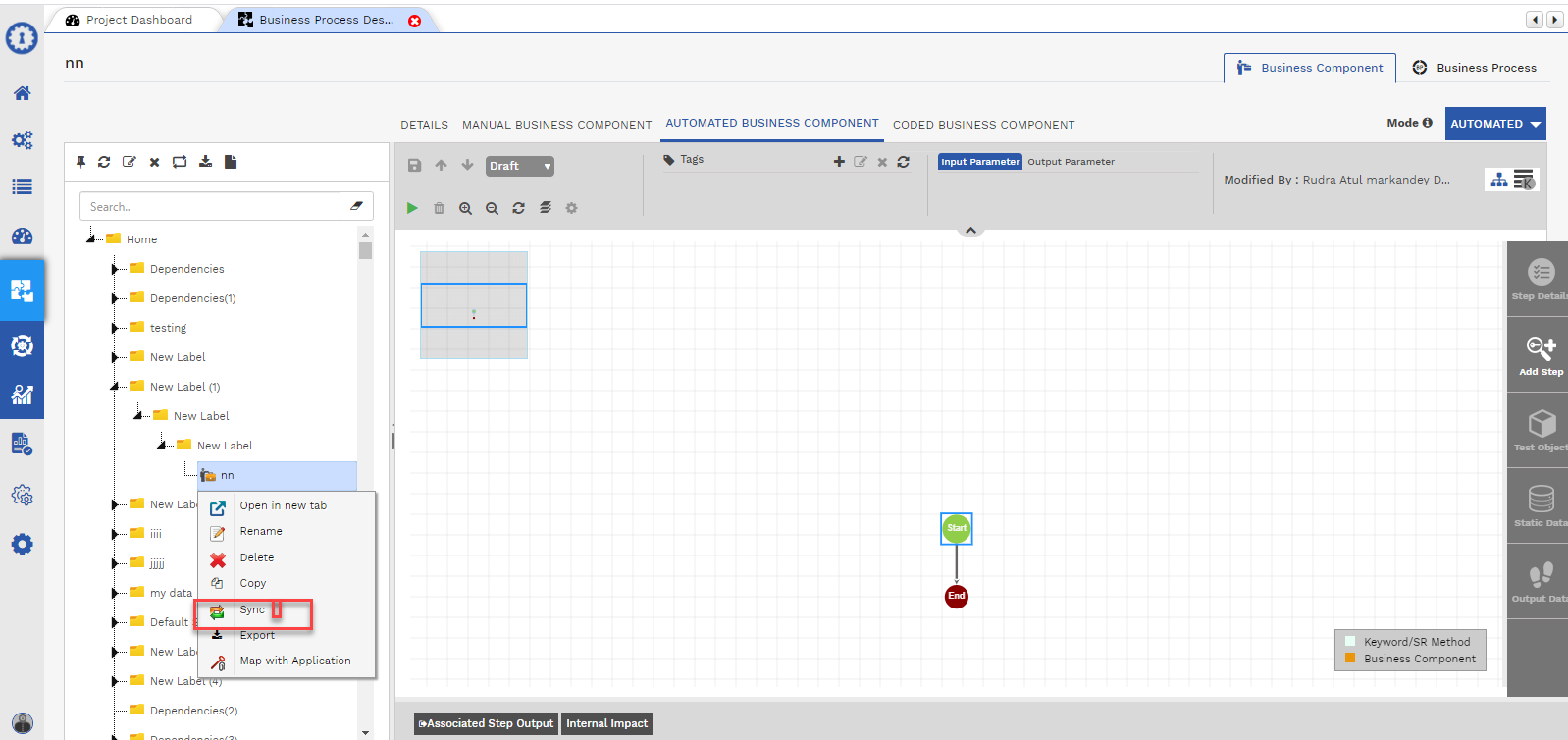Screen dimensions: 1568x740
Task: Click the edit icon in Tags row
Action: [861, 162]
